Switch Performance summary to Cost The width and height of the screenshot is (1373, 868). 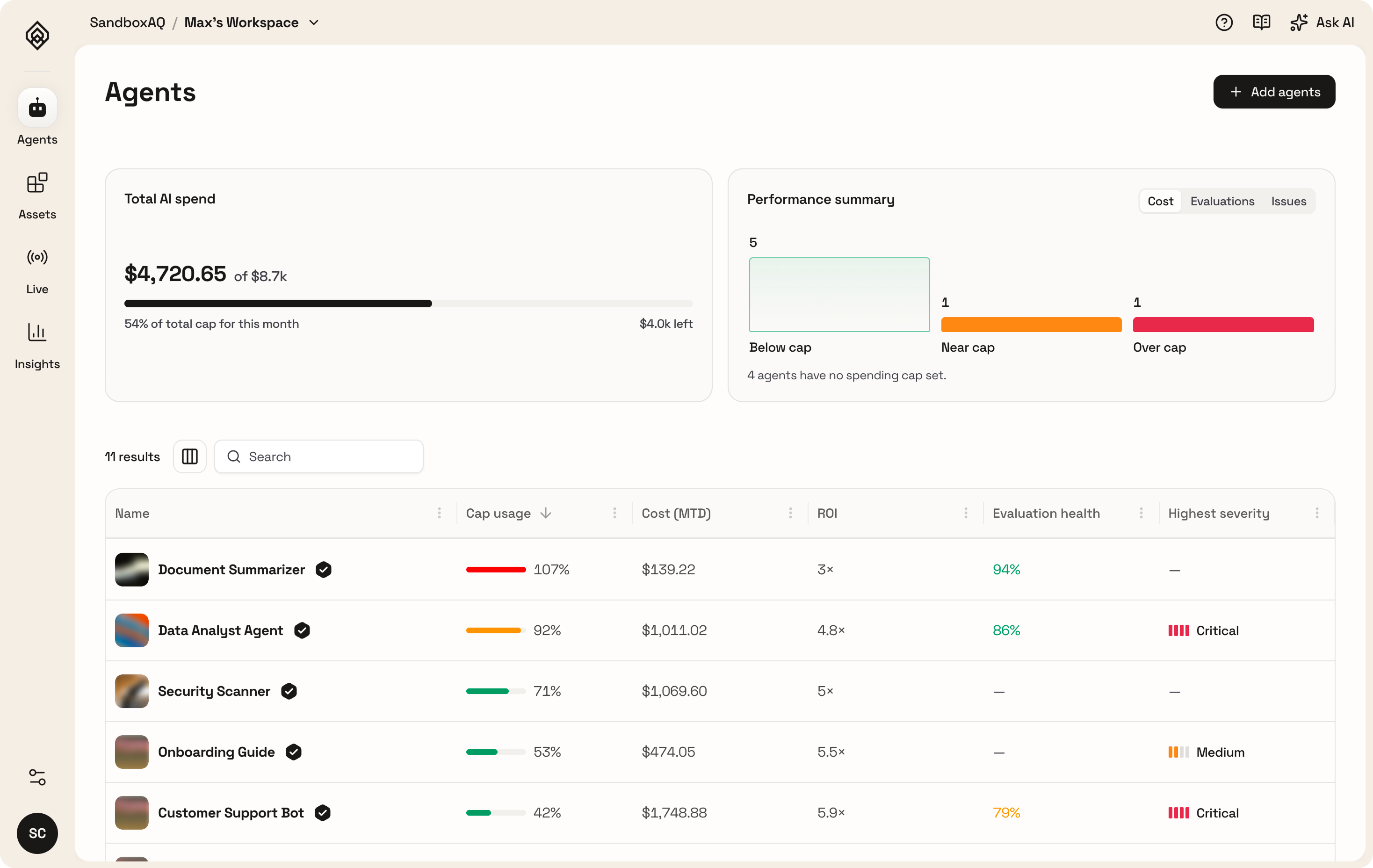[x=1160, y=201]
